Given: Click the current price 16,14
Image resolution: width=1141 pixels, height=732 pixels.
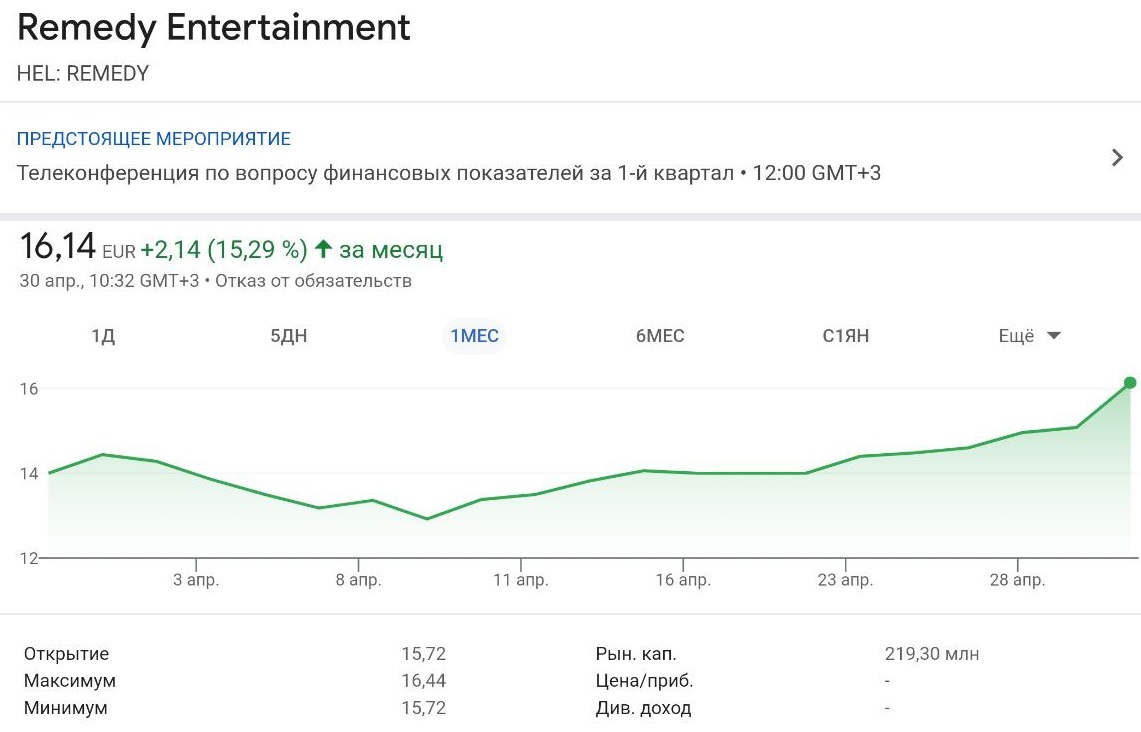Looking at the screenshot, I should click(x=58, y=246).
